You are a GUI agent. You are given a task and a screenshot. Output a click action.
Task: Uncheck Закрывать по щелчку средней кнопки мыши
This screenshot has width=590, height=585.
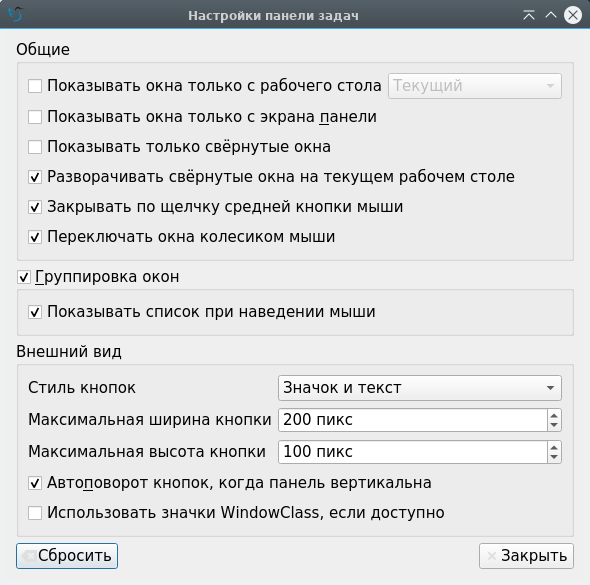pos(35,207)
